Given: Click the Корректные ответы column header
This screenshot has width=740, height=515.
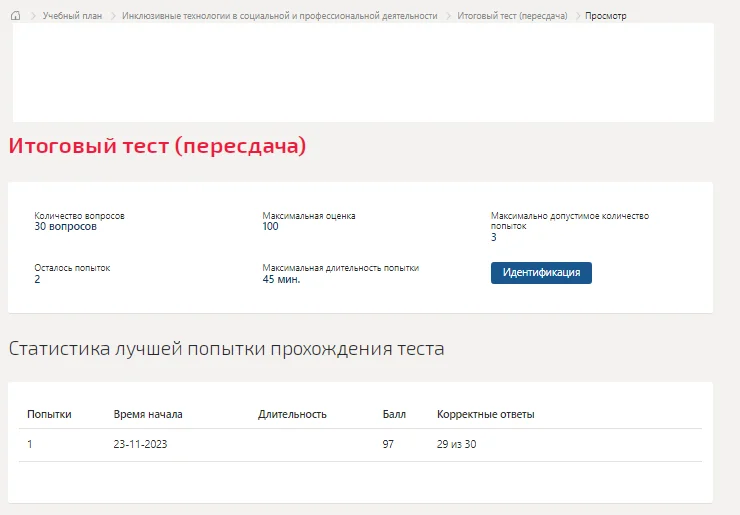Looking at the screenshot, I should (x=486, y=414).
